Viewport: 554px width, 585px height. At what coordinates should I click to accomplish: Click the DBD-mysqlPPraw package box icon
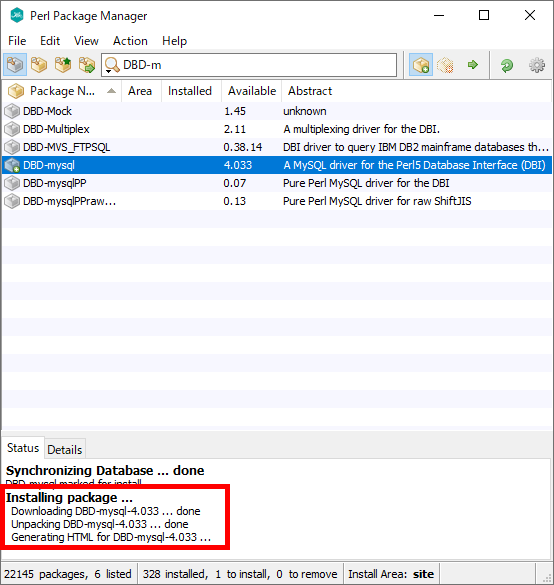pos(12,201)
